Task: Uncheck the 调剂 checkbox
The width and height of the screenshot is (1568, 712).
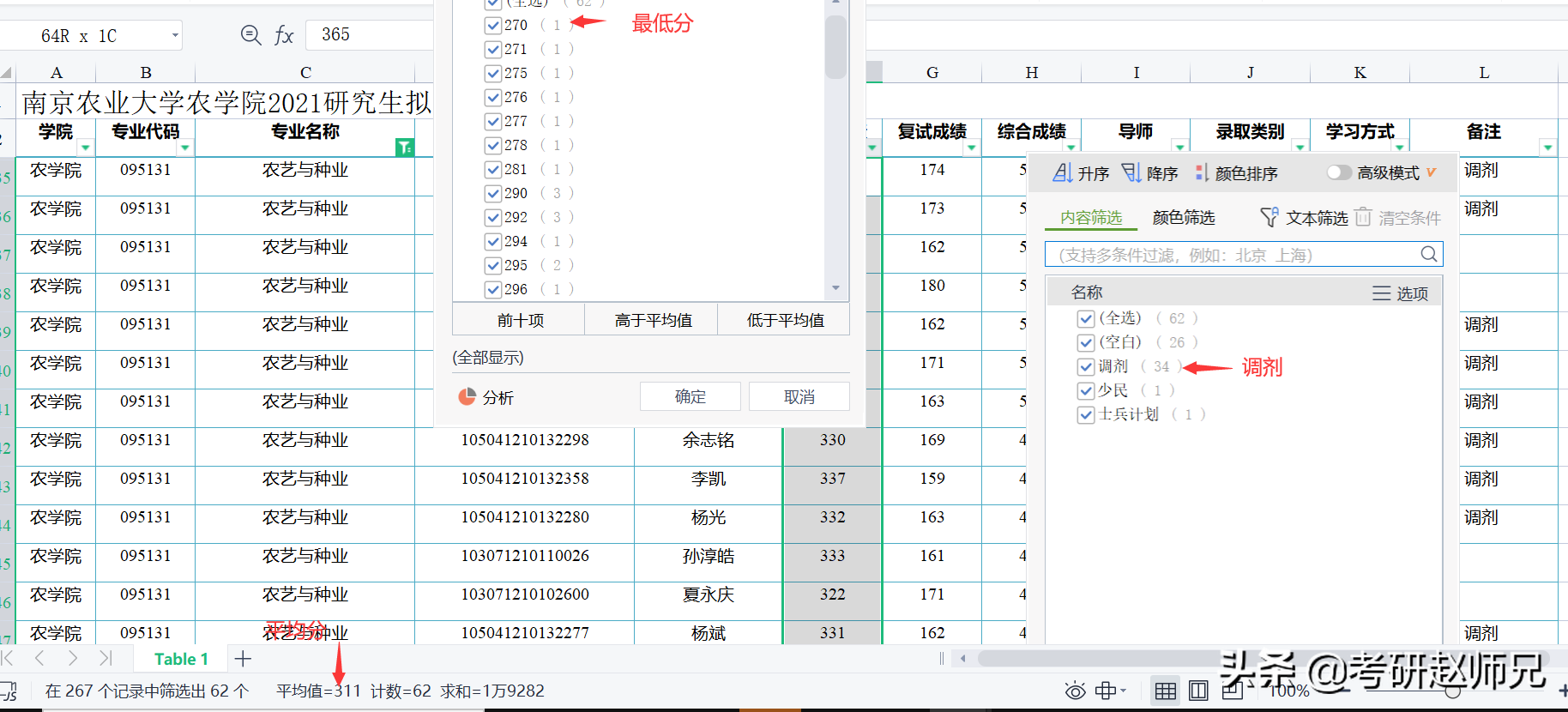Action: click(1086, 366)
